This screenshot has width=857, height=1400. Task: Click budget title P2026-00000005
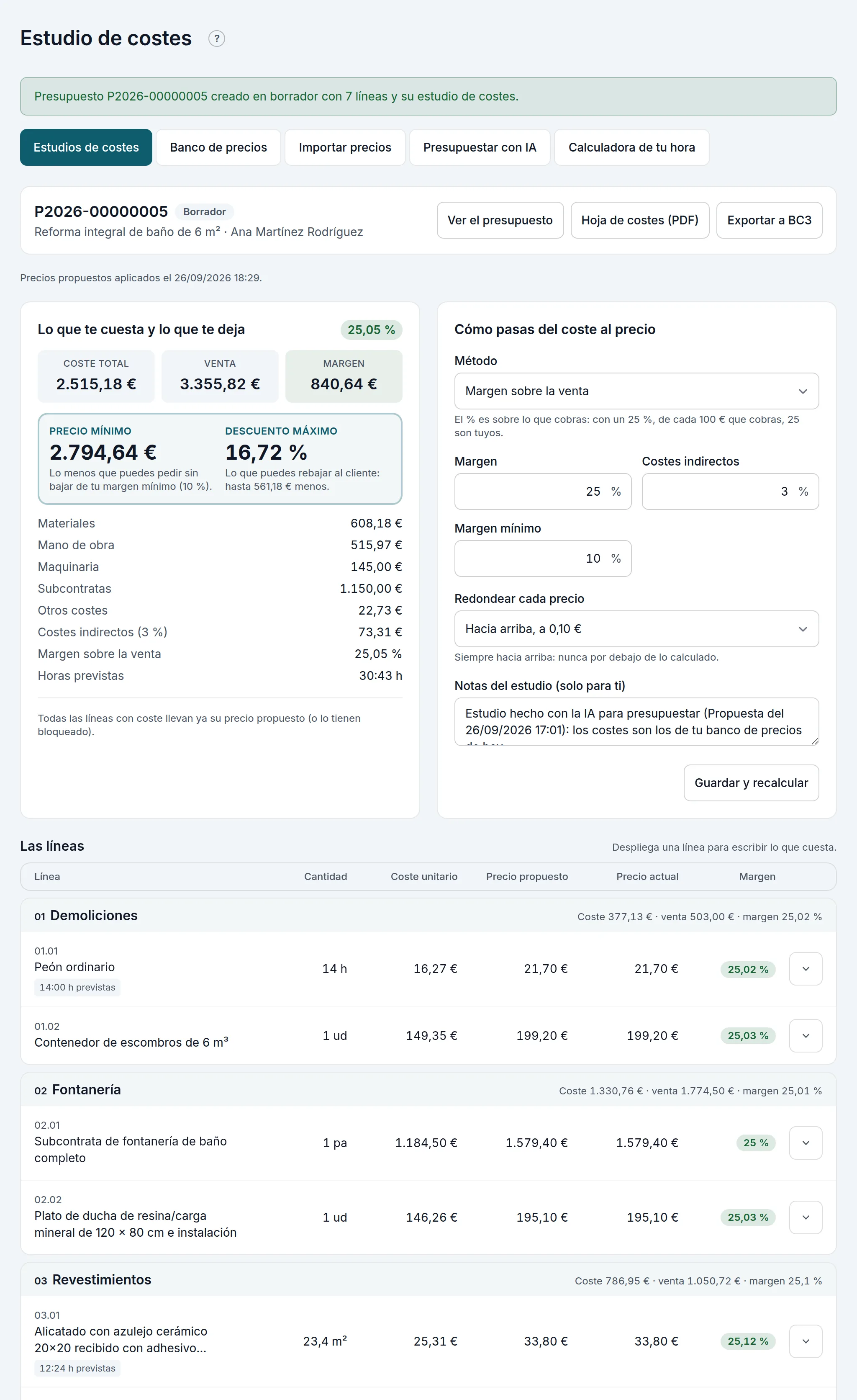tap(101, 211)
